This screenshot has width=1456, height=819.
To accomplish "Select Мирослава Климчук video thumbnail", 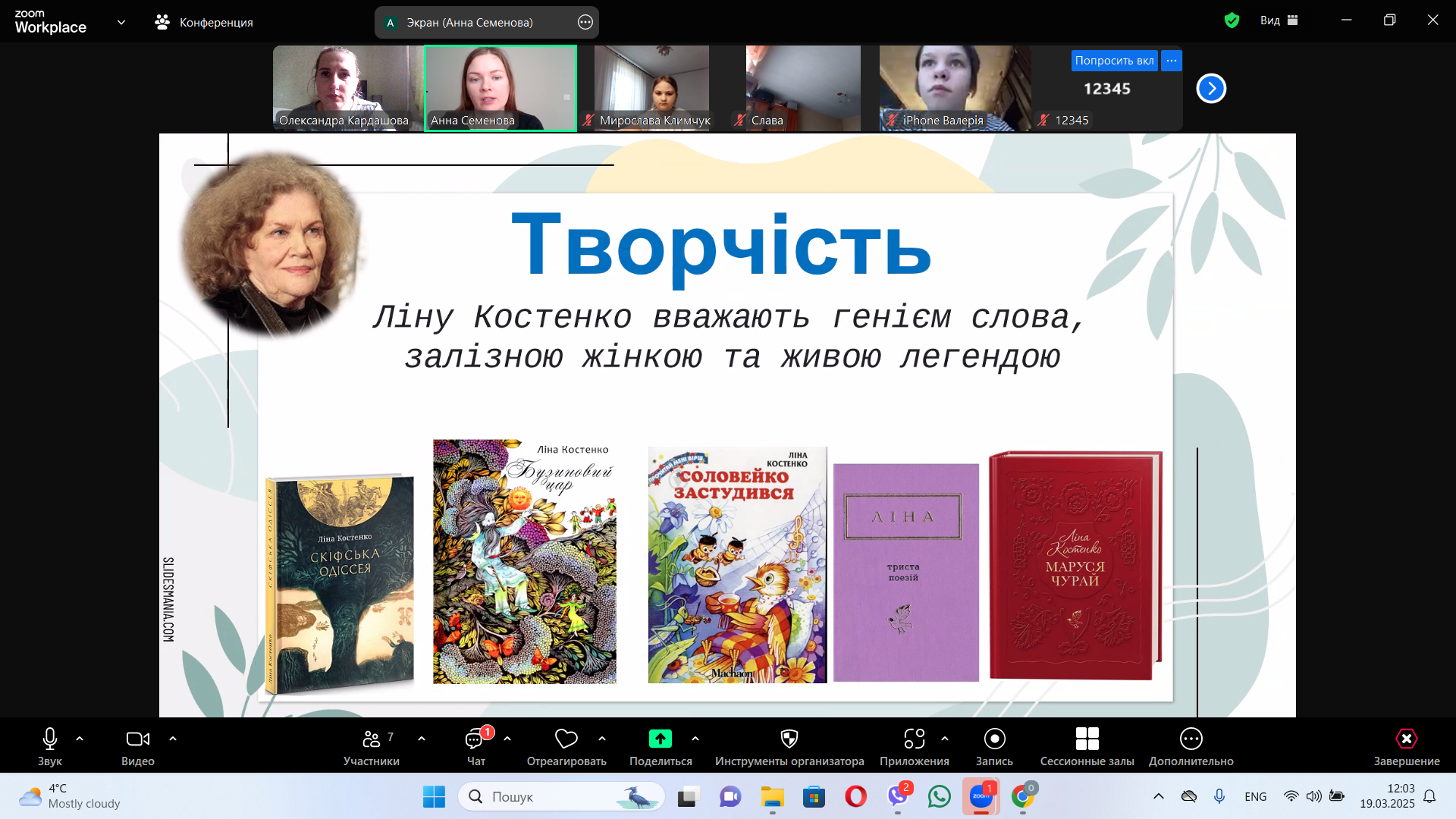I will coord(652,88).
